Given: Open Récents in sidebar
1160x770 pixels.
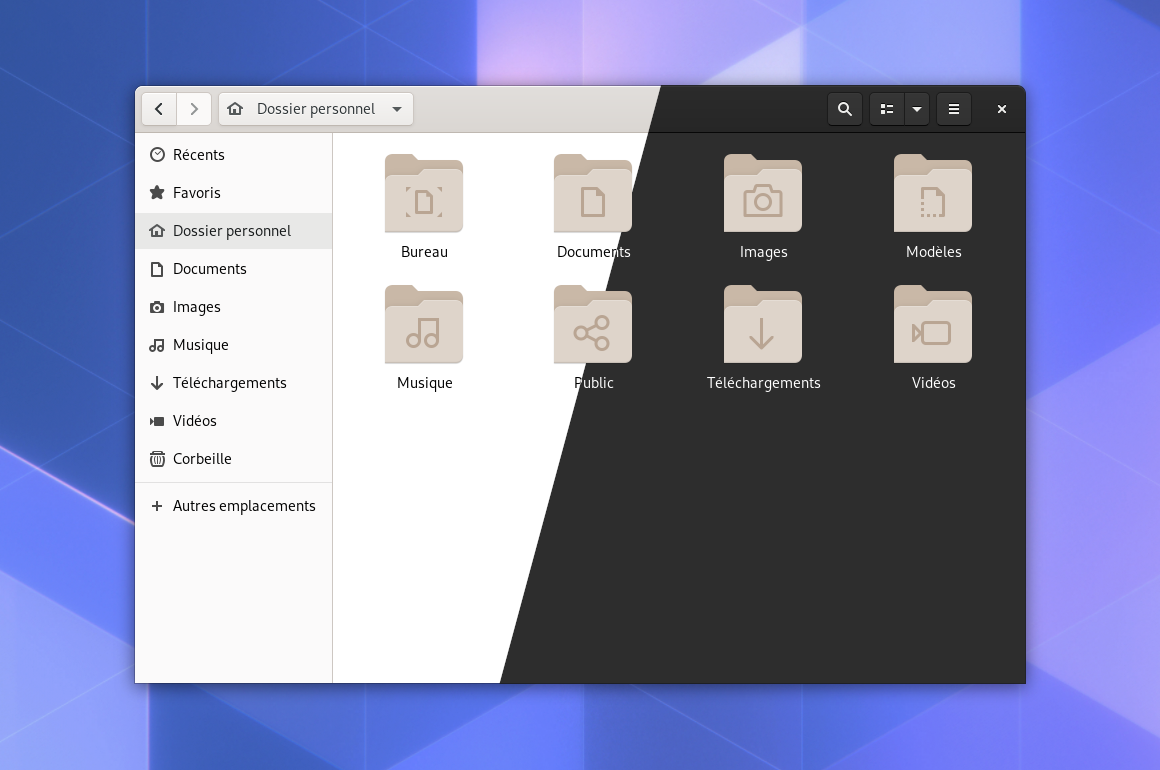Looking at the screenshot, I should (x=233, y=155).
